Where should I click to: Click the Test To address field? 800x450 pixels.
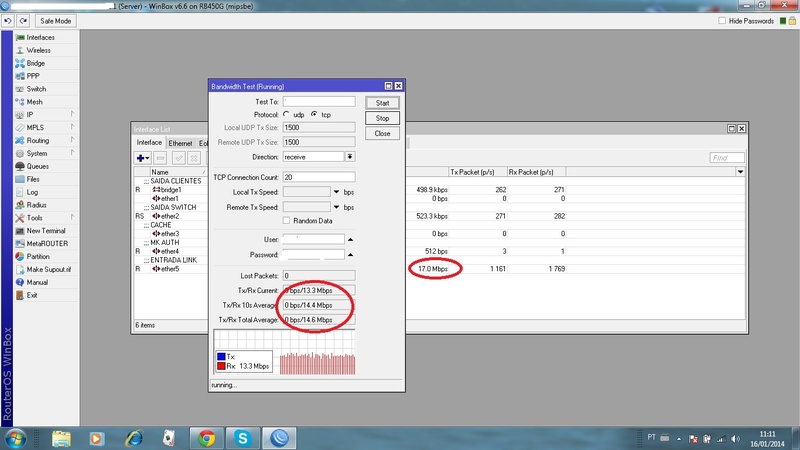coord(319,102)
